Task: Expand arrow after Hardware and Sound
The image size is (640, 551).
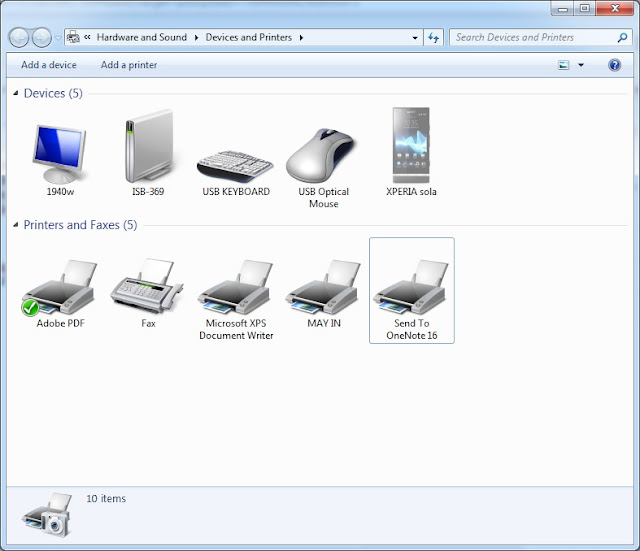Action: click(x=196, y=38)
